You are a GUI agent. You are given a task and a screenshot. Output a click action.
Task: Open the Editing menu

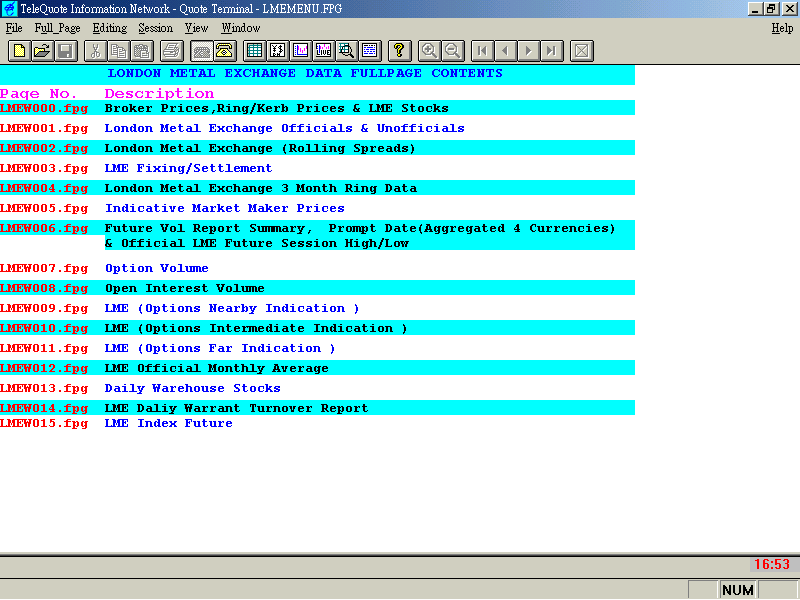(110, 28)
